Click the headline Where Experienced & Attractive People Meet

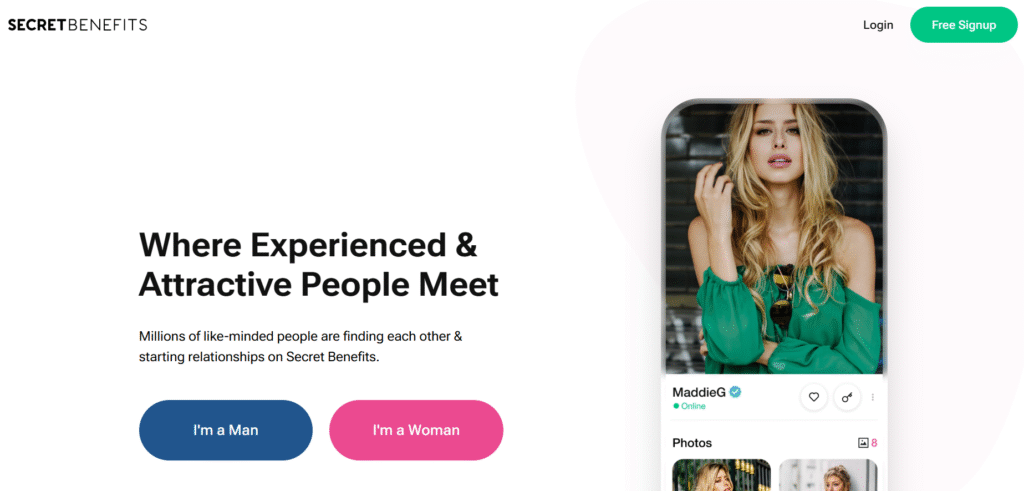tap(319, 264)
